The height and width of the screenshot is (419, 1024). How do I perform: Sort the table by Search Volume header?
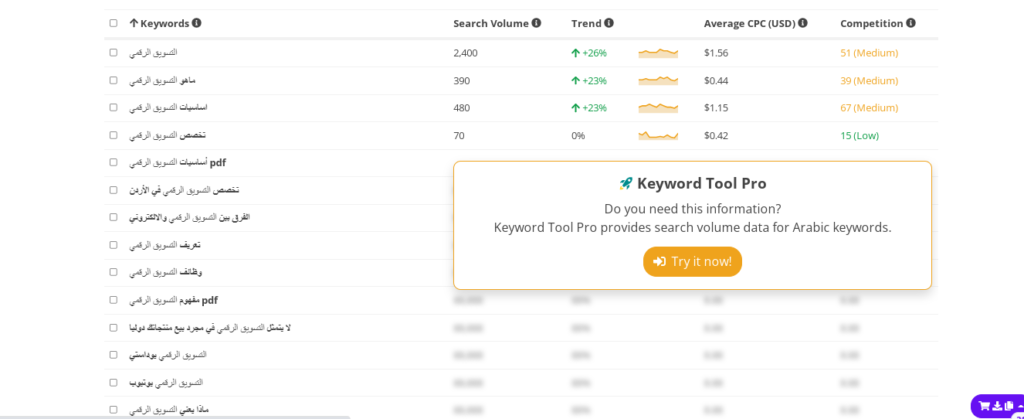pyautogui.click(x=490, y=23)
